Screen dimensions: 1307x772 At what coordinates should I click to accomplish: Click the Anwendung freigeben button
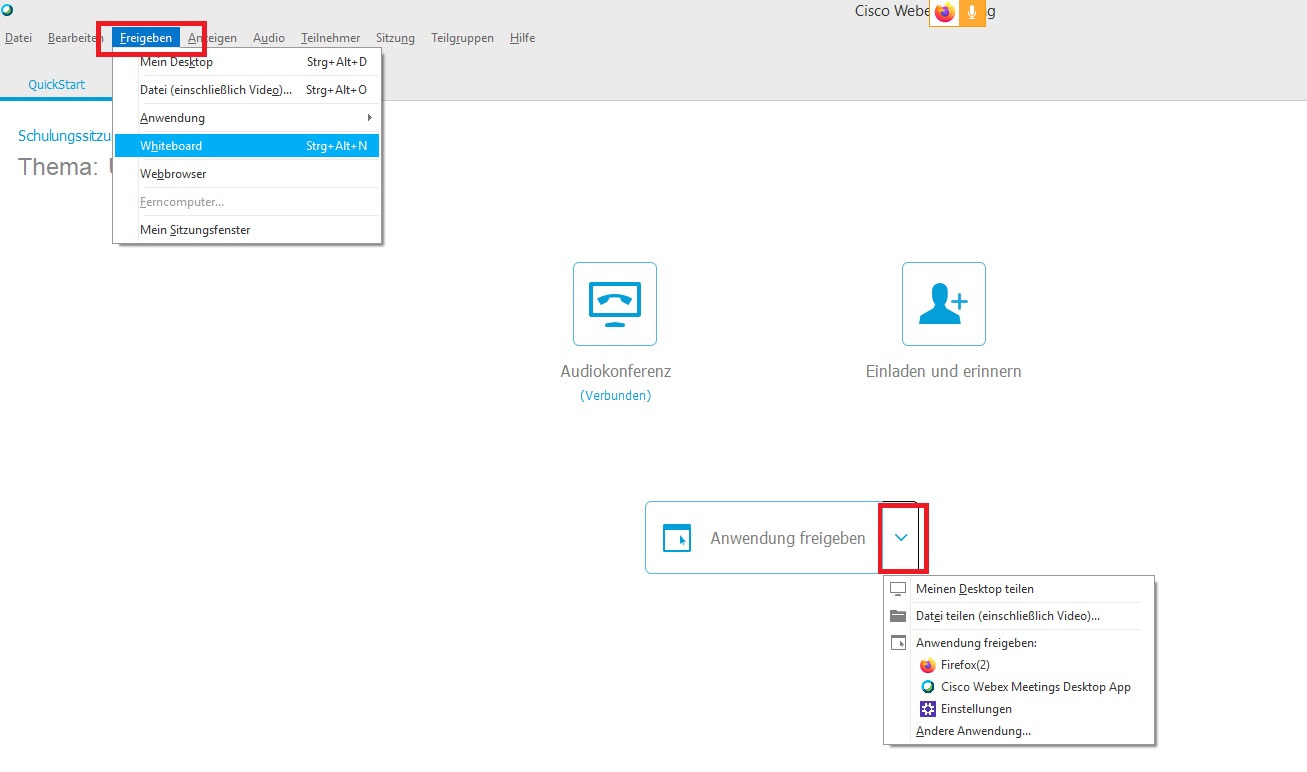[x=764, y=538]
